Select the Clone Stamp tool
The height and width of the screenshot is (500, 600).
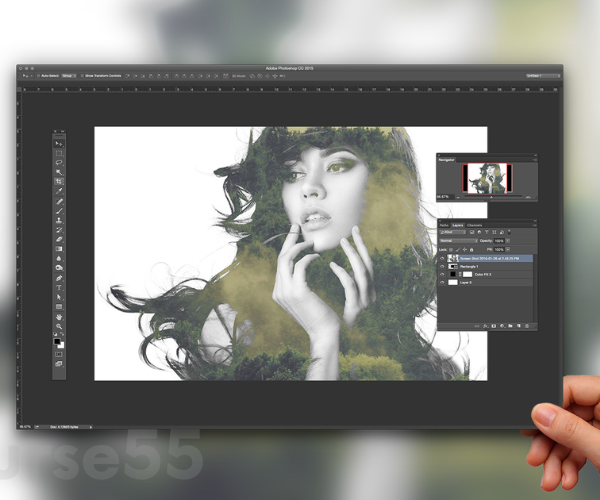(59, 220)
